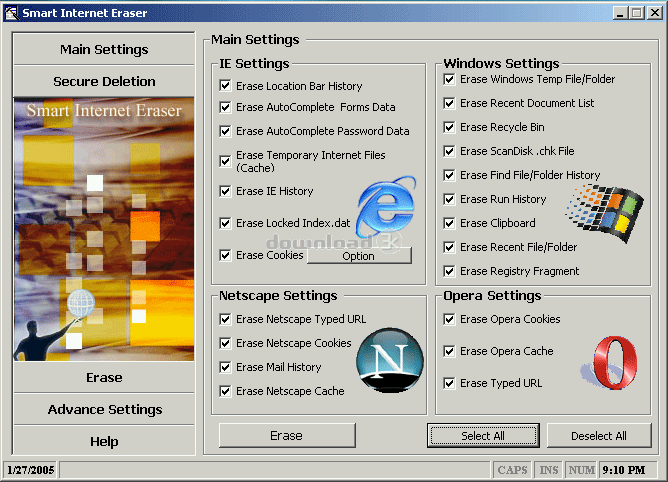Click the Smart Internet Eraser banner image
Screen dimensions: 668x482
tap(104, 229)
